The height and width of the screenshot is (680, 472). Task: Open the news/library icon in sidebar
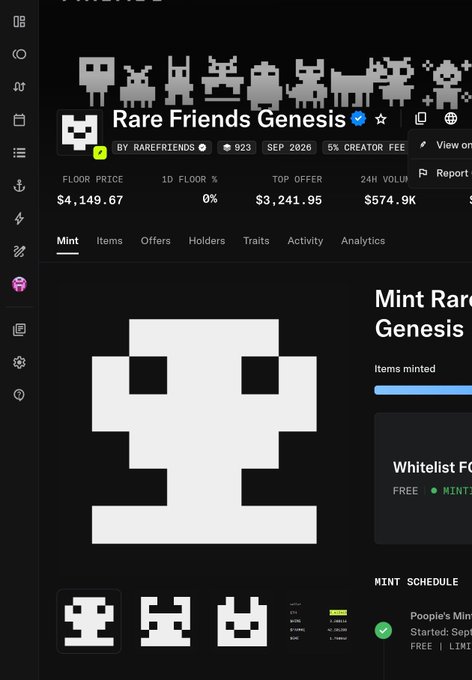pos(19,330)
